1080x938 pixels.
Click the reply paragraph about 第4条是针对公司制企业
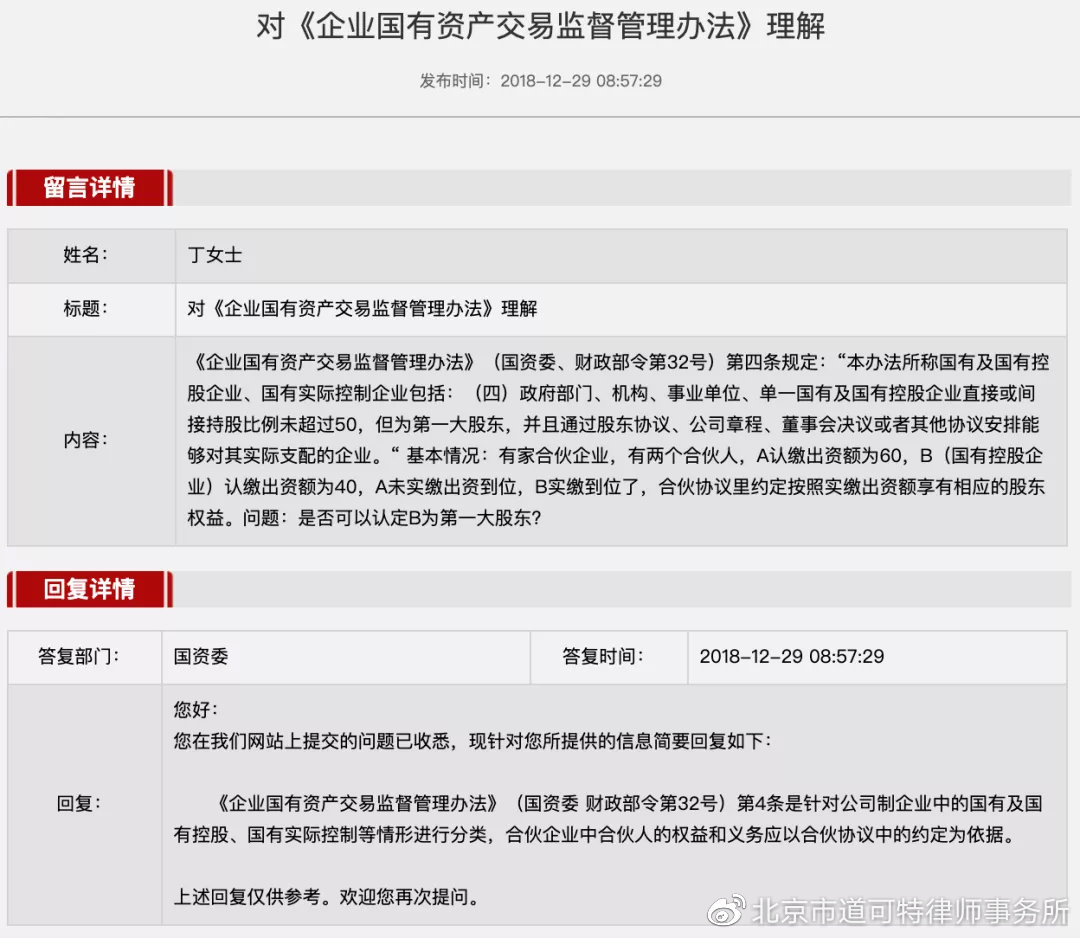click(x=608, y=819)
